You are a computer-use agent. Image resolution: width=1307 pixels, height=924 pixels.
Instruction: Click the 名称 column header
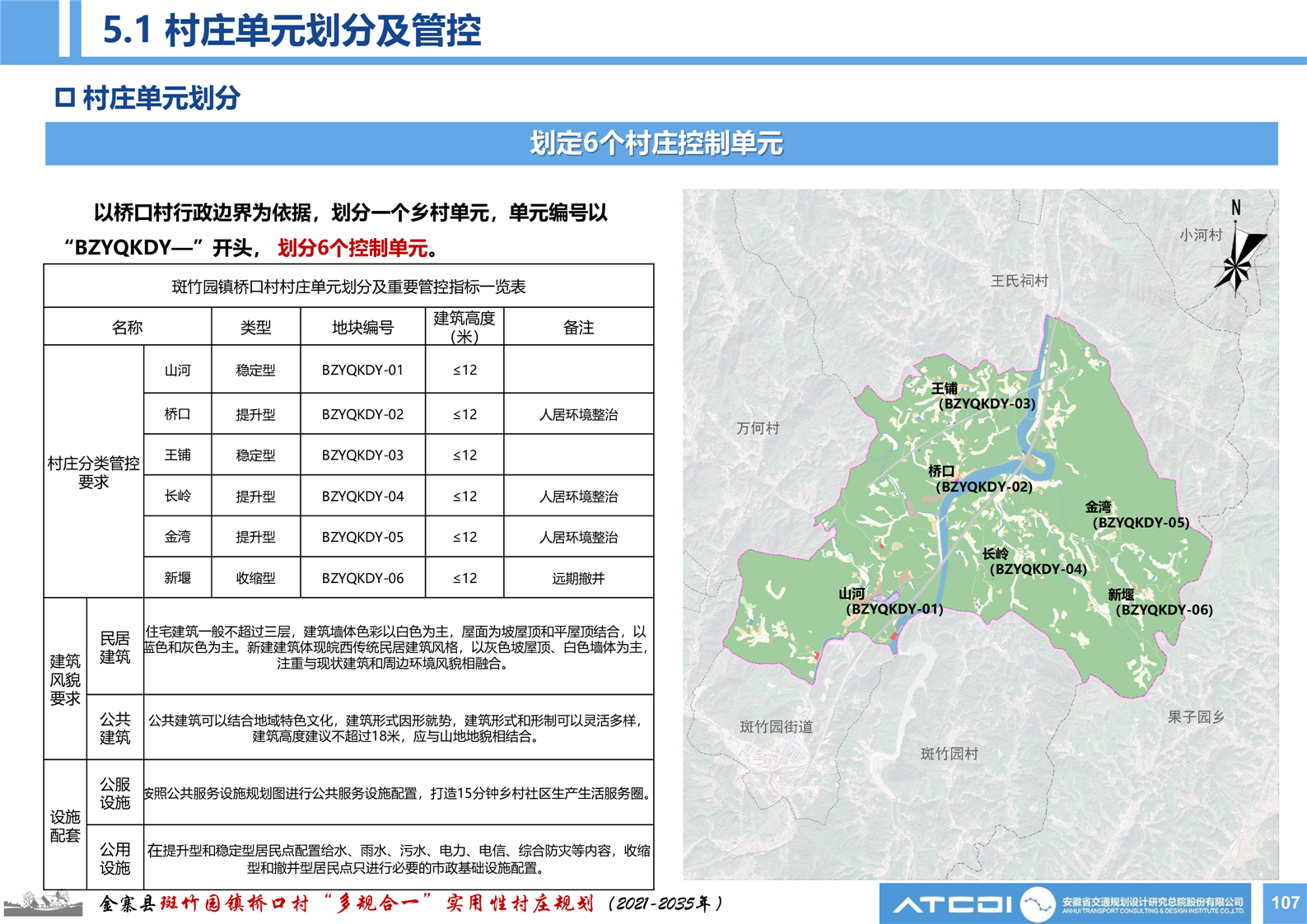tap(128, 327)
